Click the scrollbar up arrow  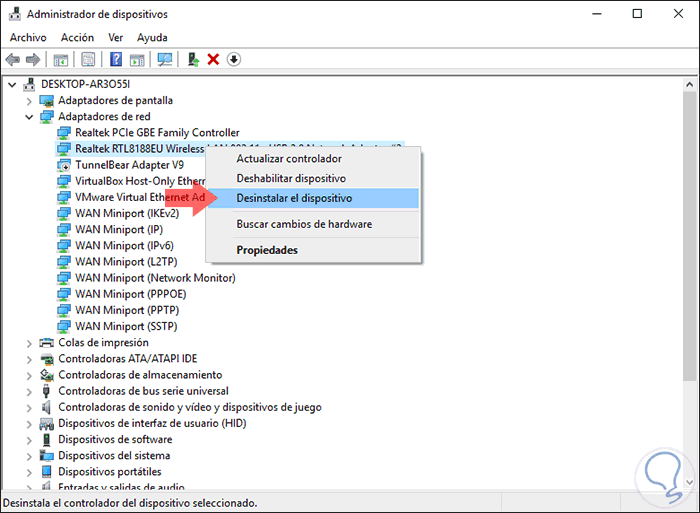[x=689, y=84]
